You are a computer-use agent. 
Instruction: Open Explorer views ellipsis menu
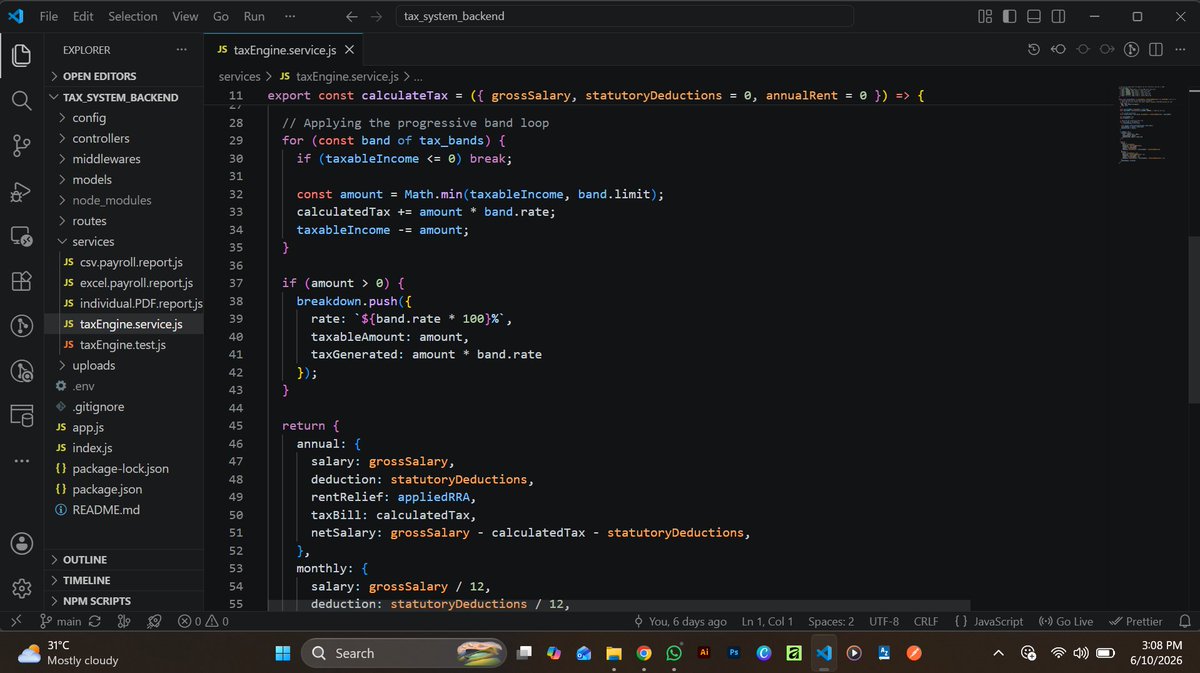coord(181,50)
